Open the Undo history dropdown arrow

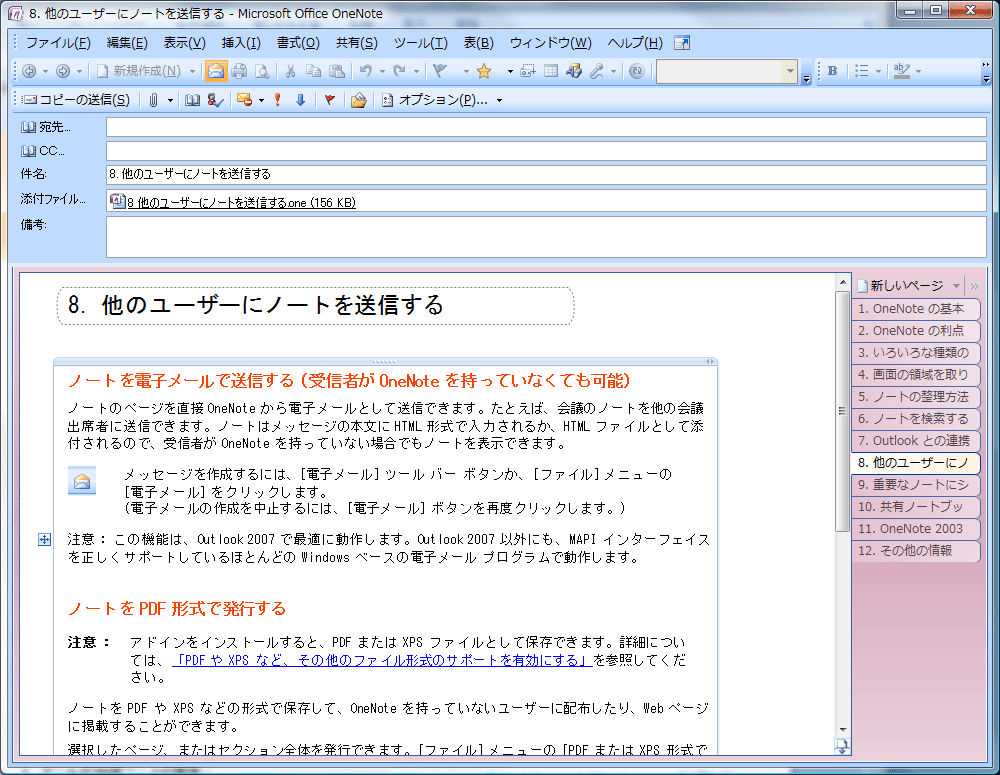coord(382,71)
